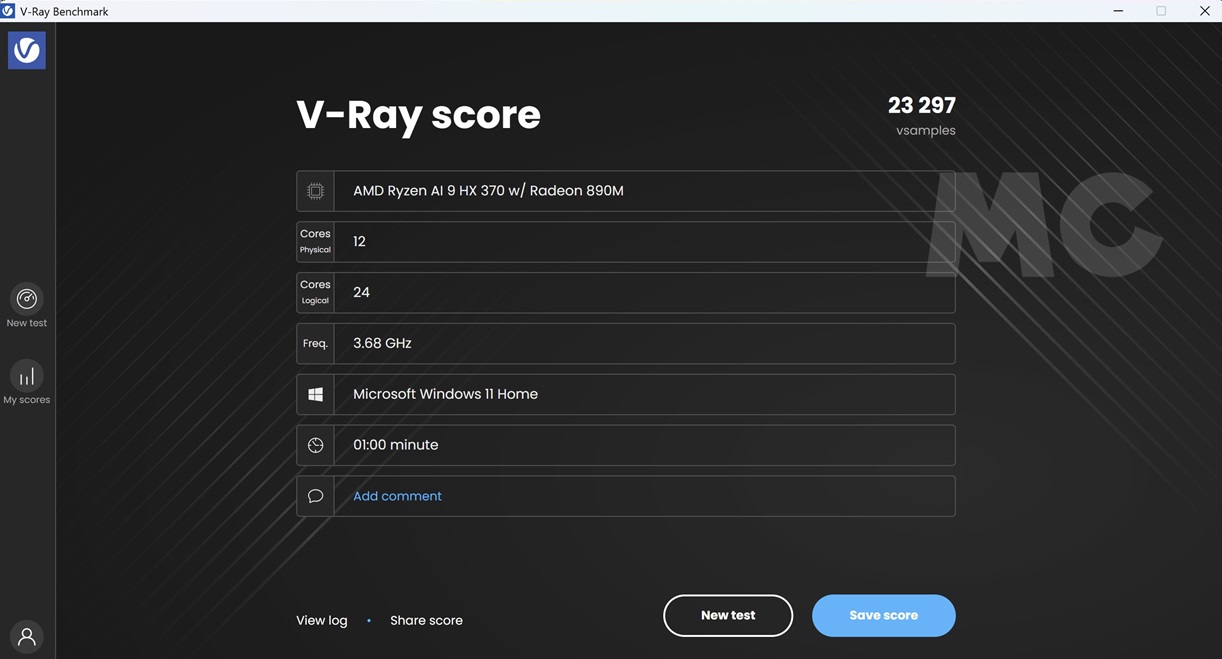Open the user account profile icon
This screenshot has width=1222, height=659.
pos(27,636)
